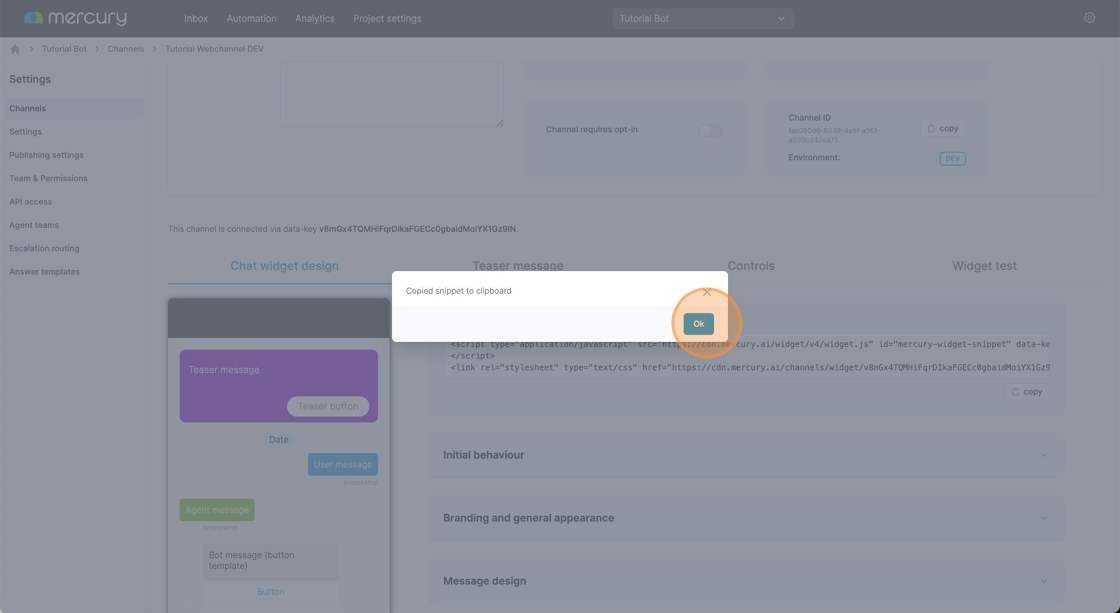Close the copied snippet dialog
This screenshot has width=1120, height=613.
tap(706, 292)
